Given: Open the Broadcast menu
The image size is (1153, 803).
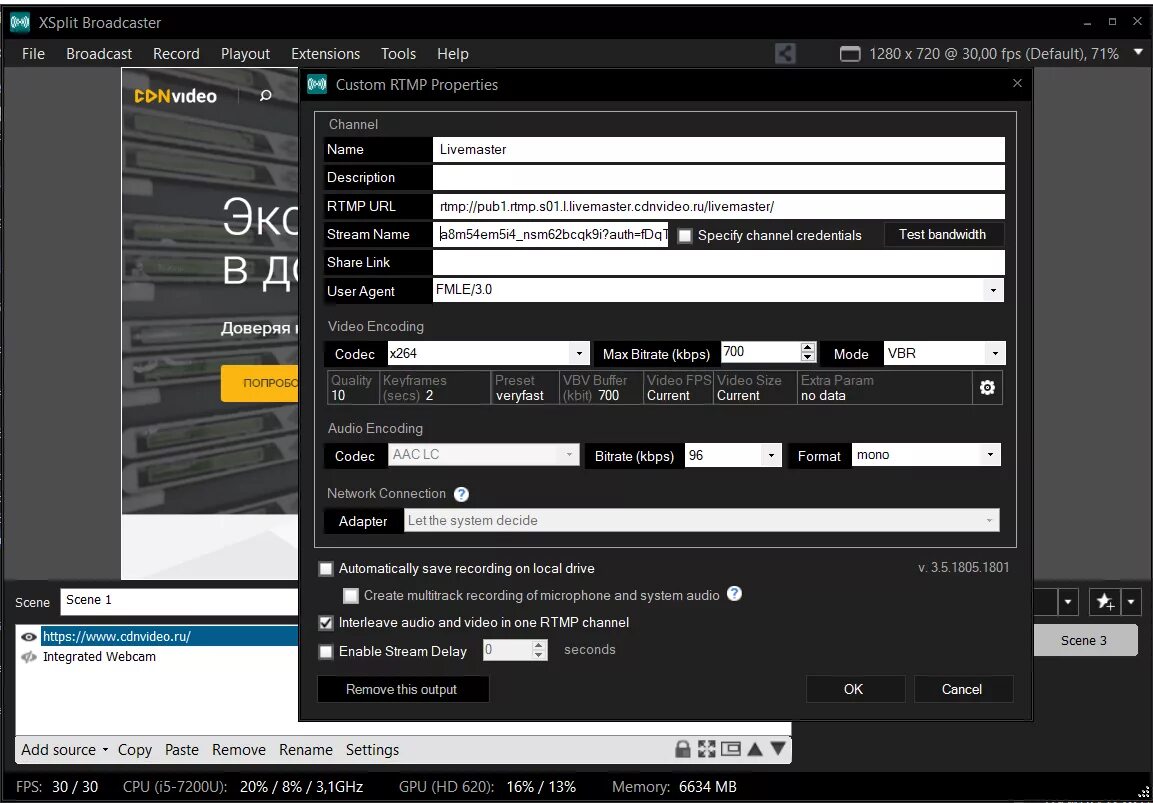Looking at the screenshot, I should [x=99, y=54].
